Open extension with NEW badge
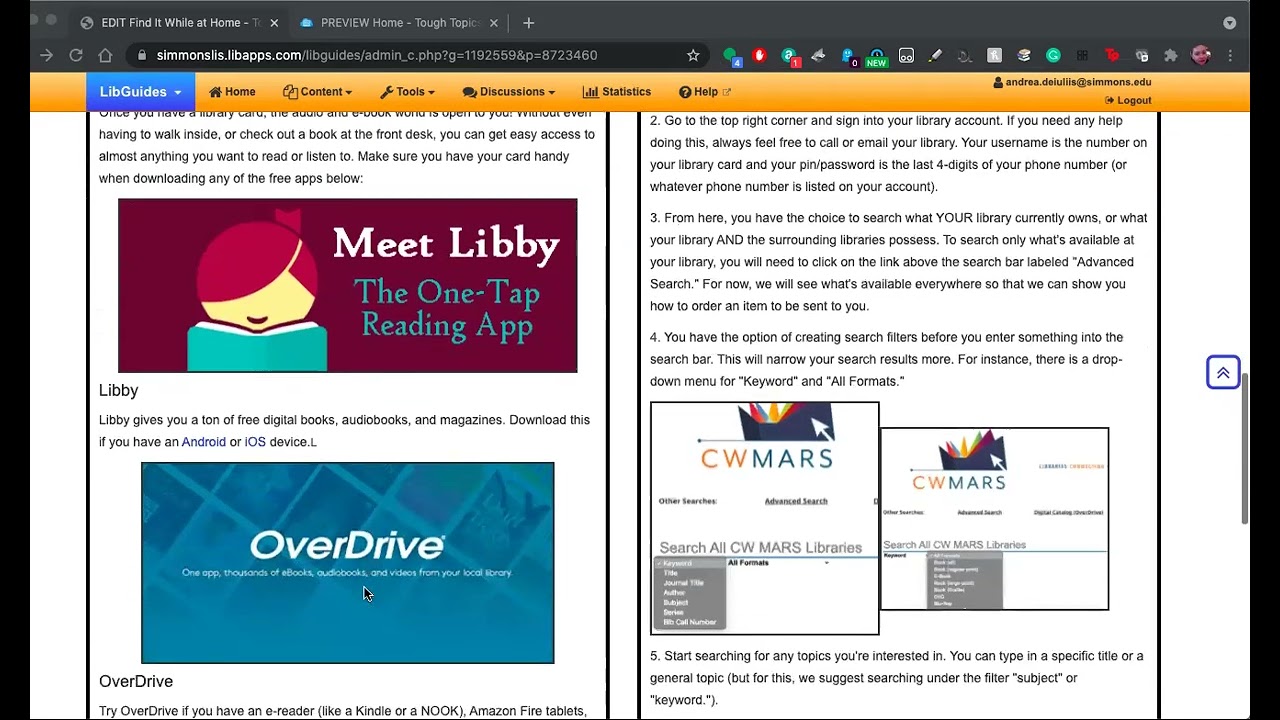Screen dimensions: 1280x720 (877, 57)
